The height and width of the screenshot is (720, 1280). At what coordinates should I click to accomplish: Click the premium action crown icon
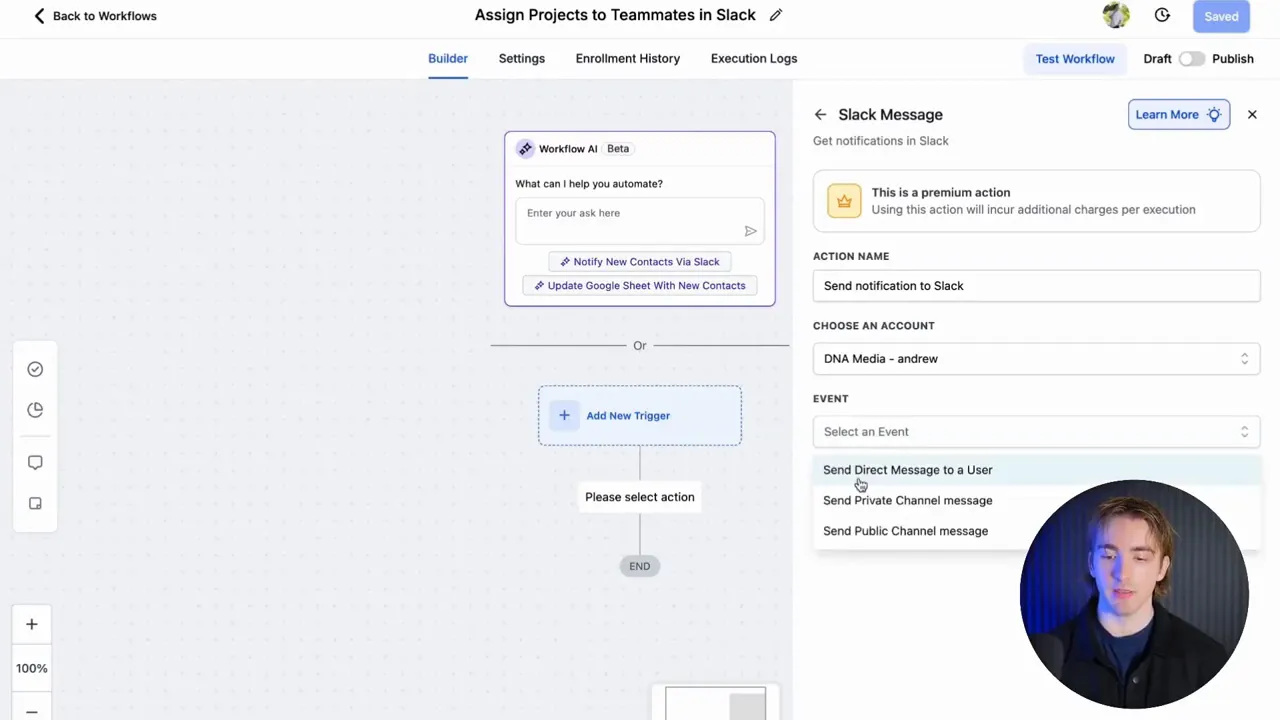[844, 201]
